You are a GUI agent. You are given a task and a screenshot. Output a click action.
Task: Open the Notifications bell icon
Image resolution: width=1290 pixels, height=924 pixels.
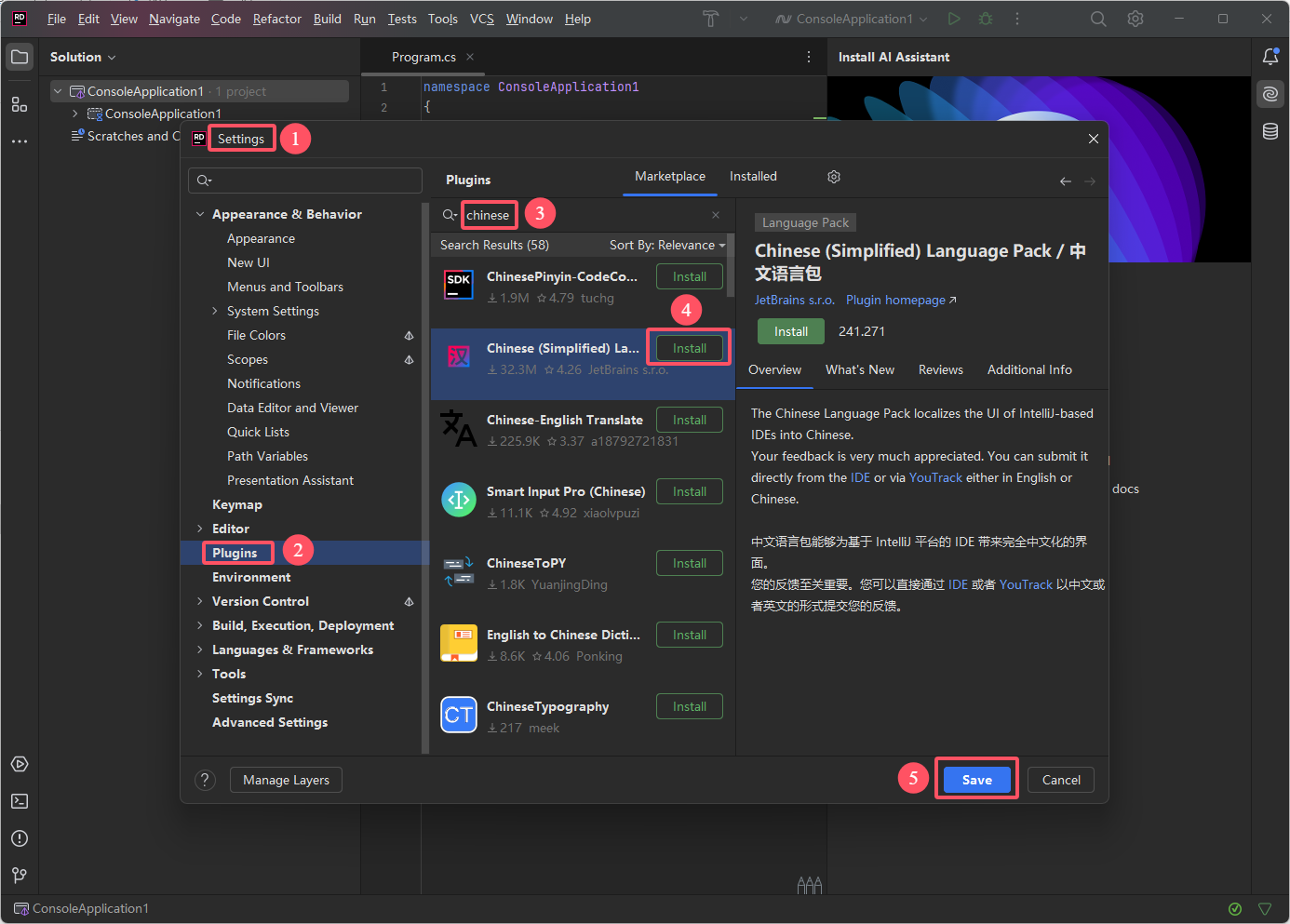coord(1270,57)
